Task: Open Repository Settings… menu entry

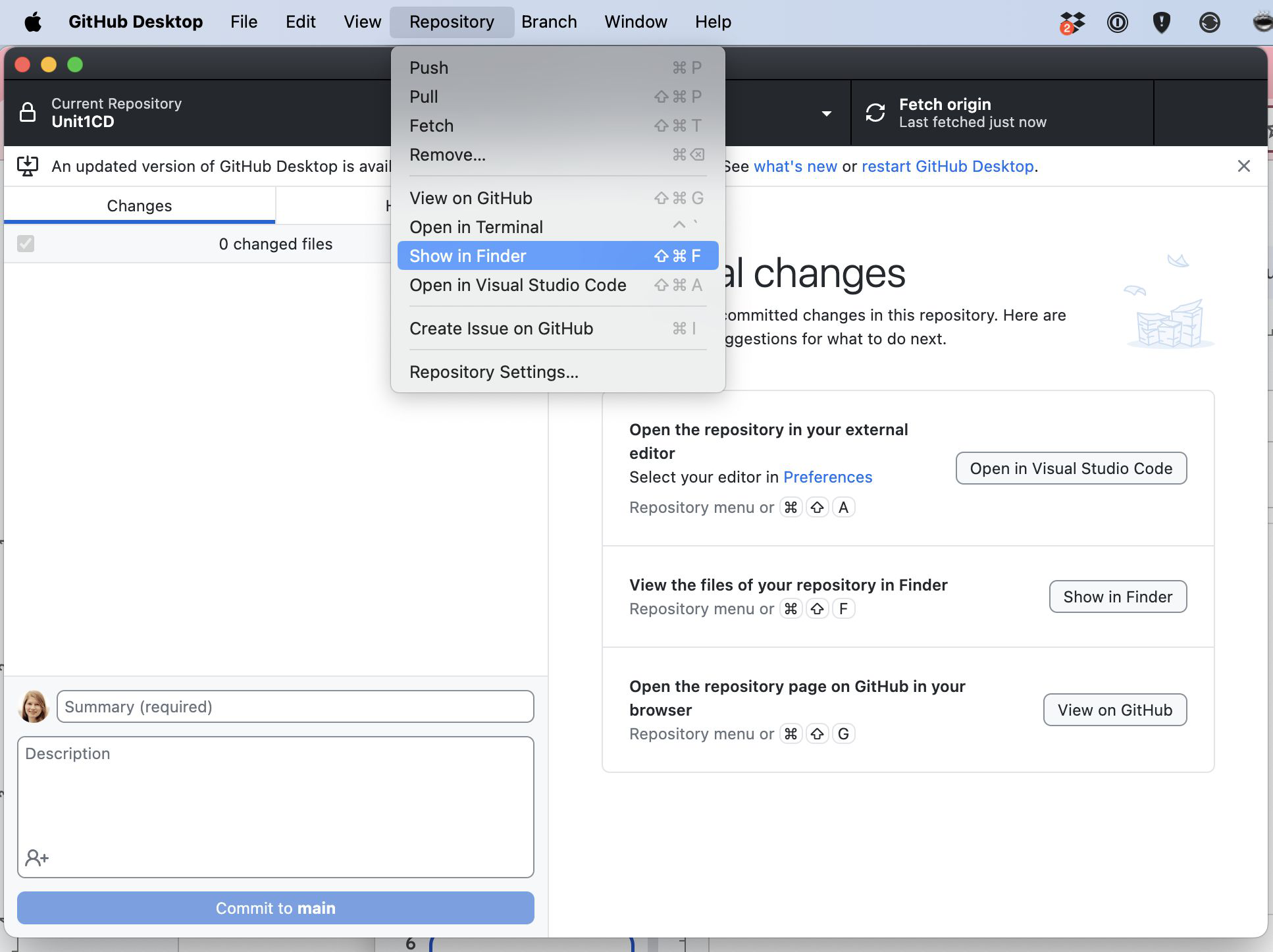Action: coord(494,371)
